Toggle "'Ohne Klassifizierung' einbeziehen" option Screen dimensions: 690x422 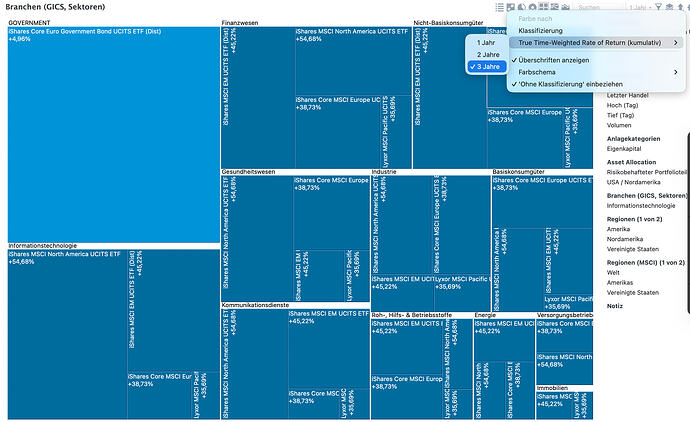[x=570, y=84]
